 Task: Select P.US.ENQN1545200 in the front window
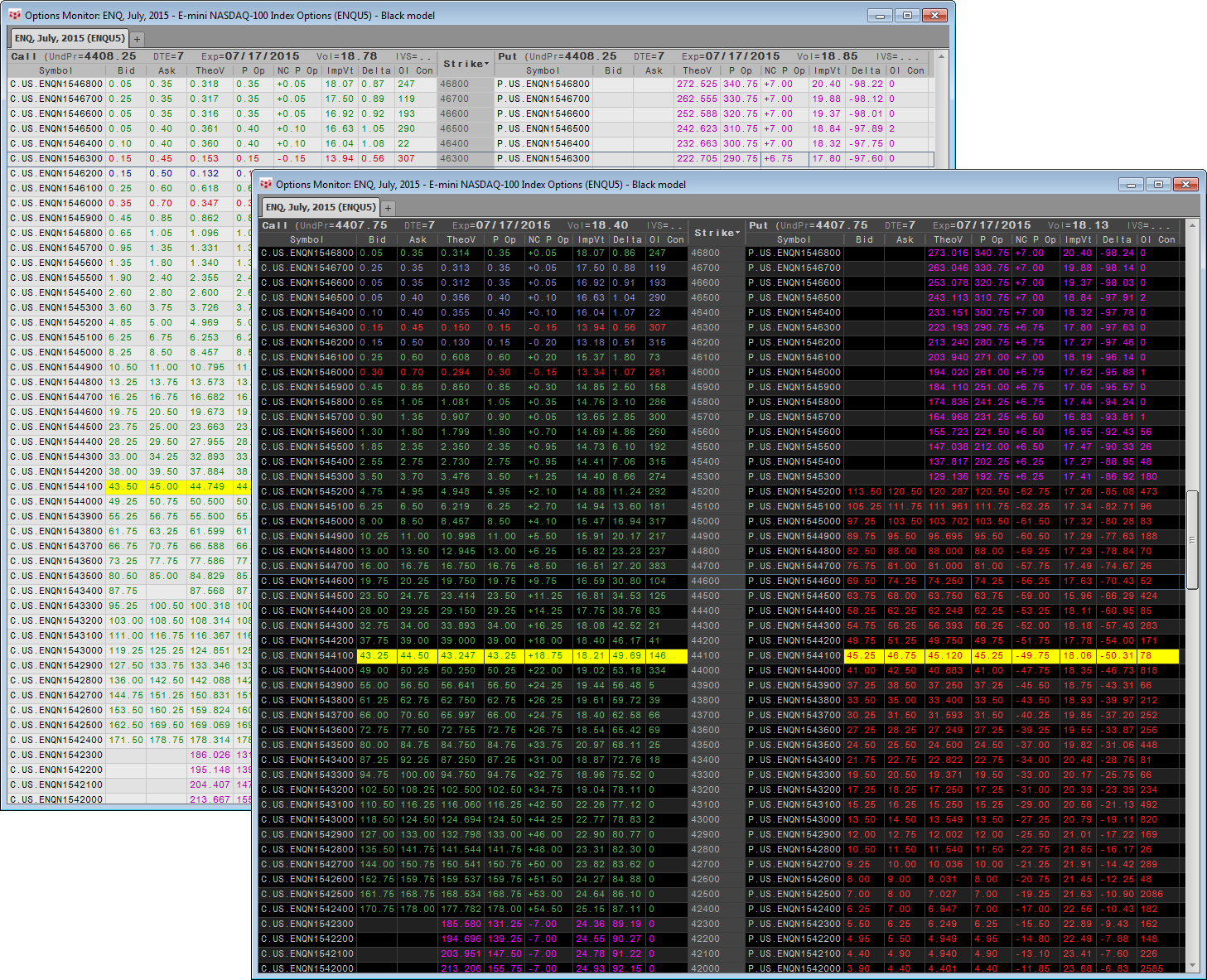(794, 491)
